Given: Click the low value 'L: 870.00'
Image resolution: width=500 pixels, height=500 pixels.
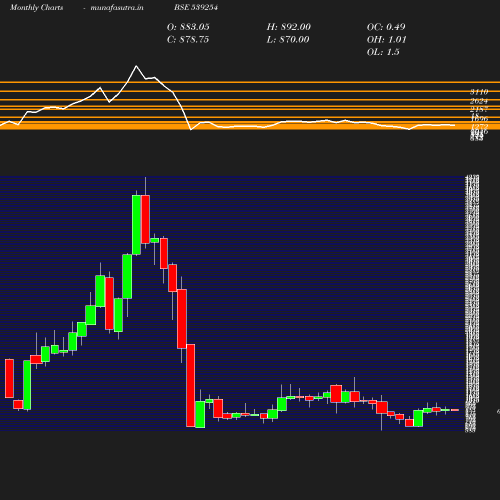Looking at the screenshot, I should pyautogui.click(x=288, y=40).
